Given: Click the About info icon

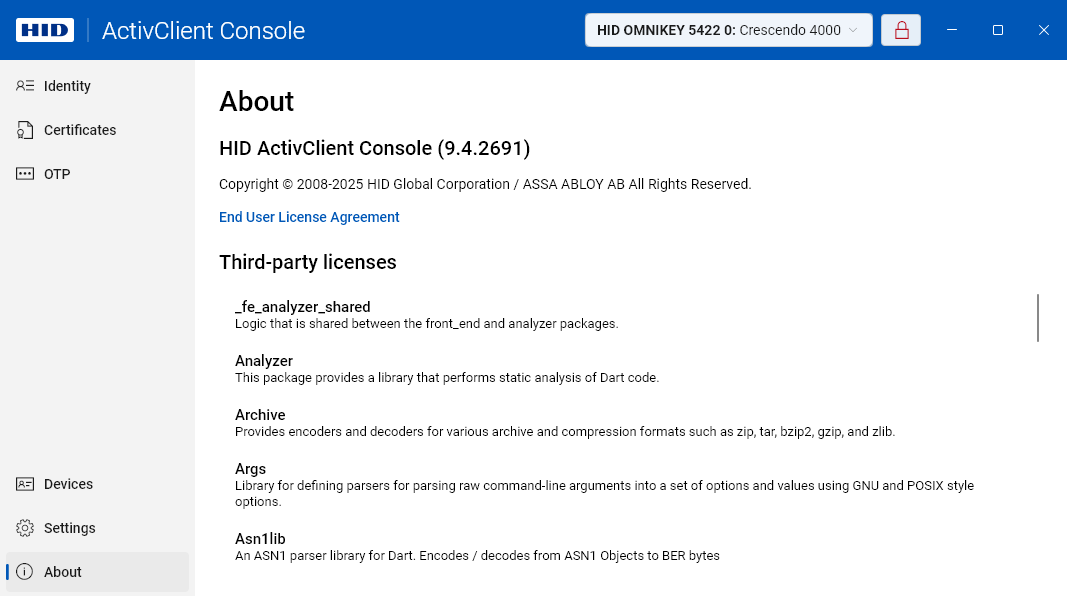Looking at the screenshot, I should (x=26, y=572).
